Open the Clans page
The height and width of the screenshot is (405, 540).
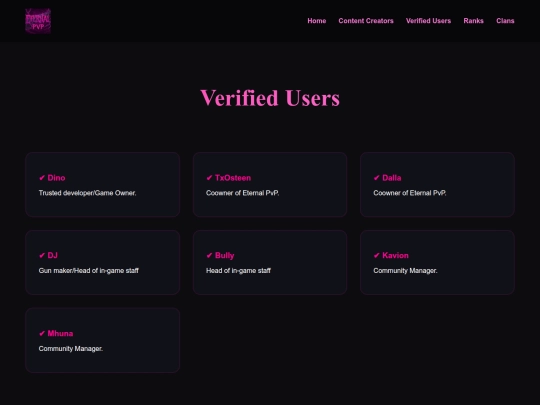click(x=505, y=21)
